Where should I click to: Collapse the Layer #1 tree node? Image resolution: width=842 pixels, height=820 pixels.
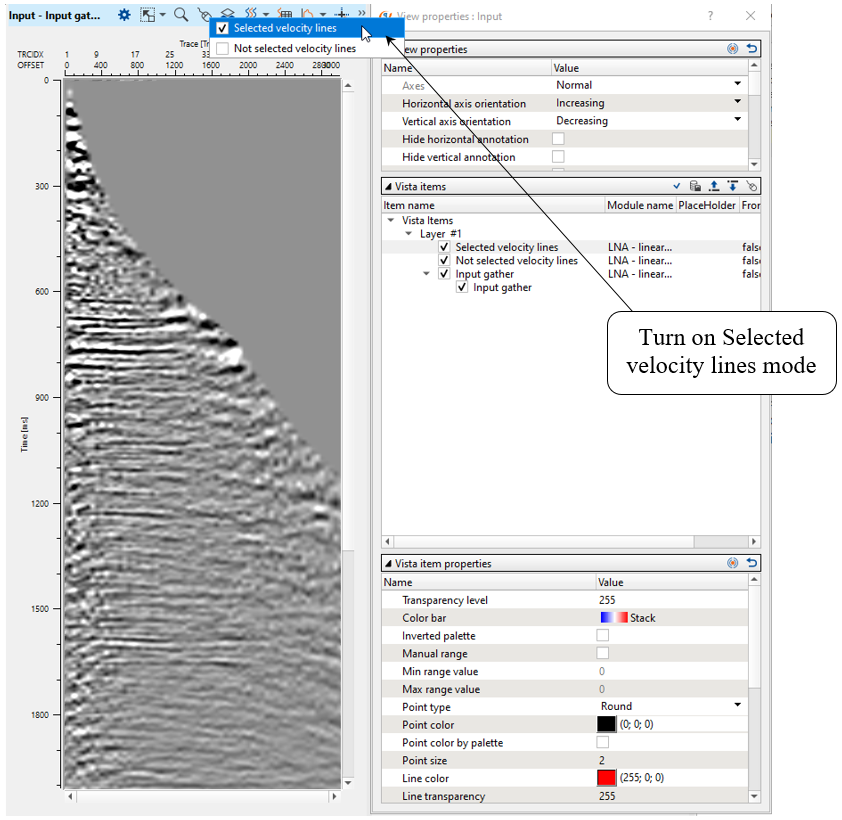coord(408,233)
